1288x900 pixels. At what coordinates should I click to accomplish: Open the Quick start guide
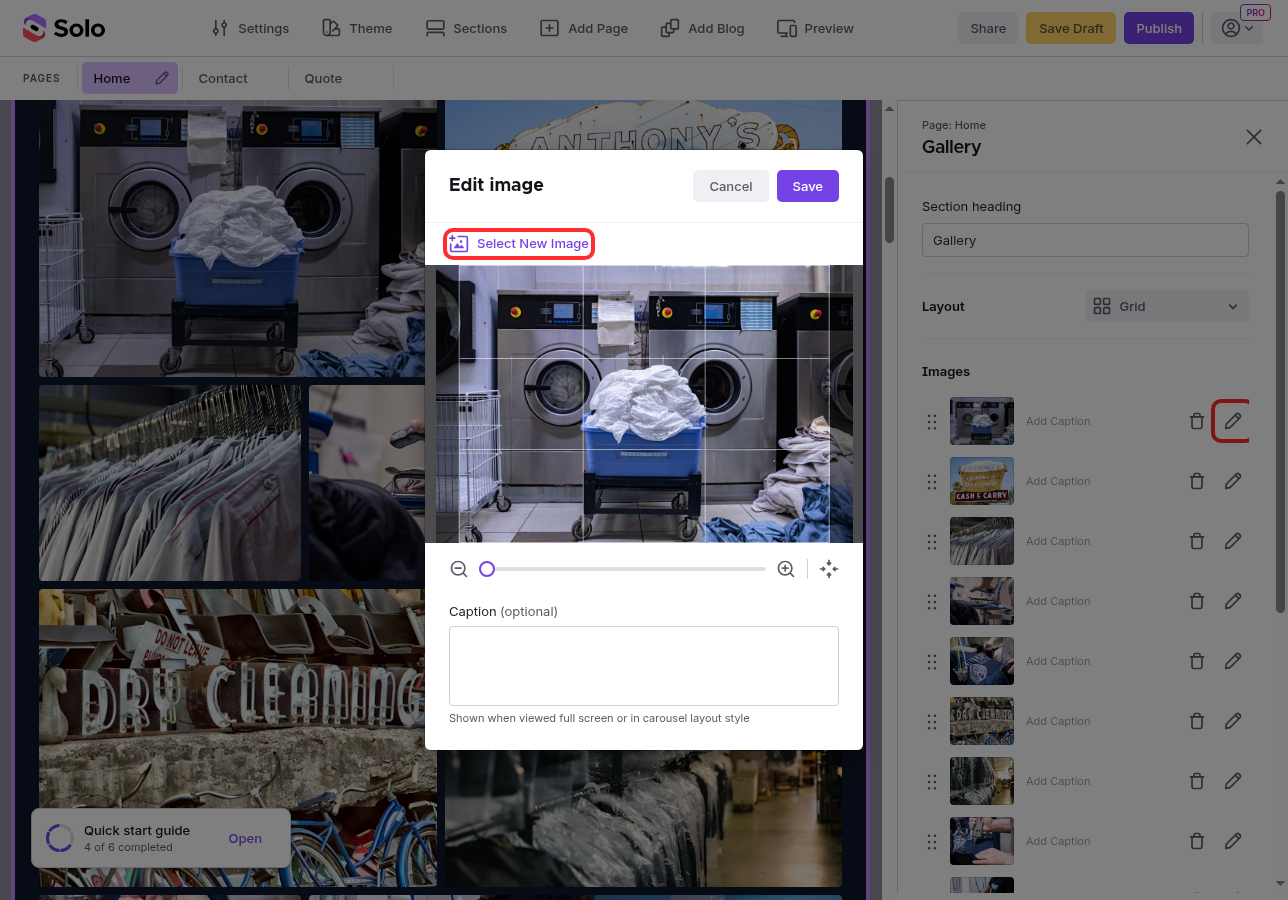245,838
